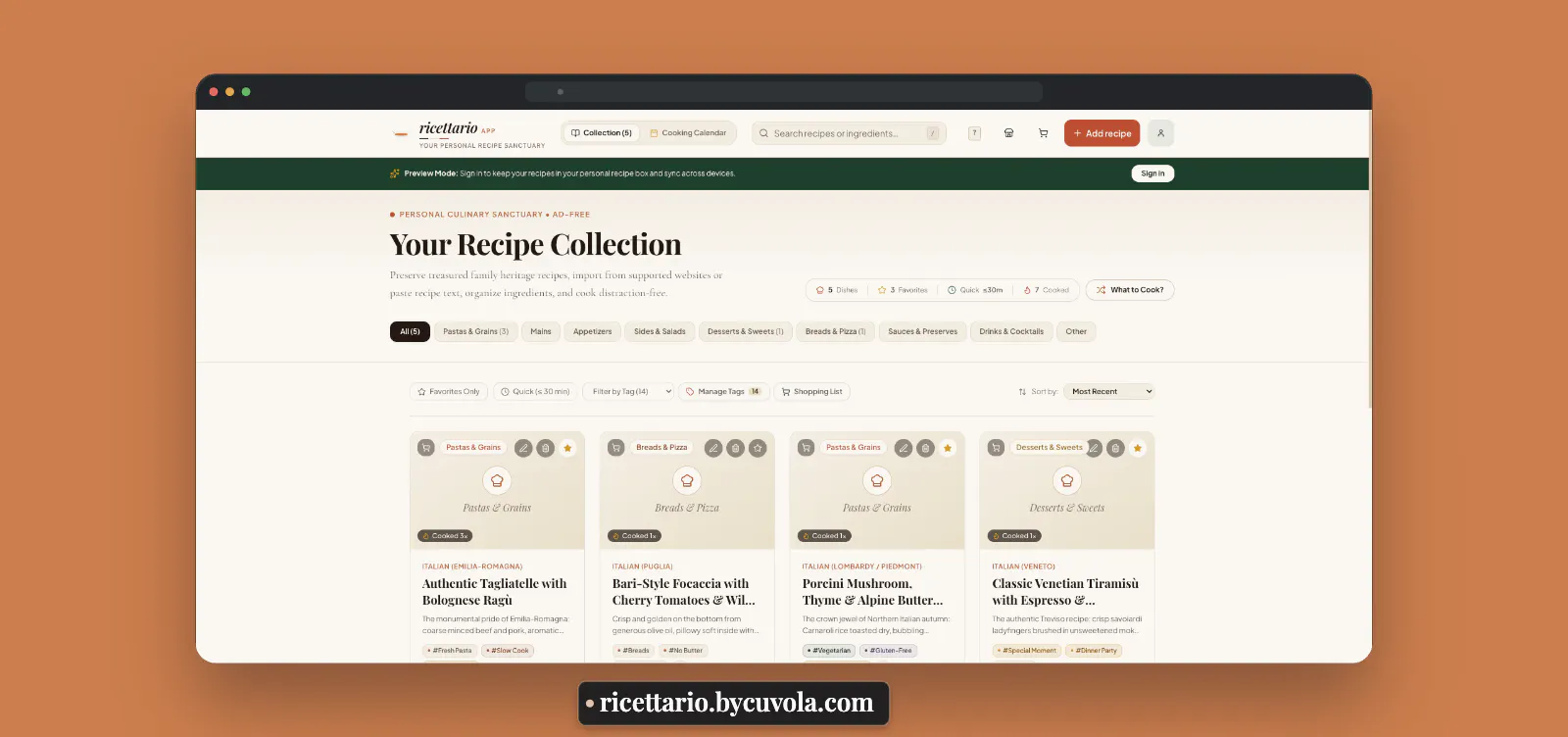The height and width of the screenshot is (737, 1568).
Task: Delete the Classic Venetian Tiramisù recipe
Action: pos(1115,448)
